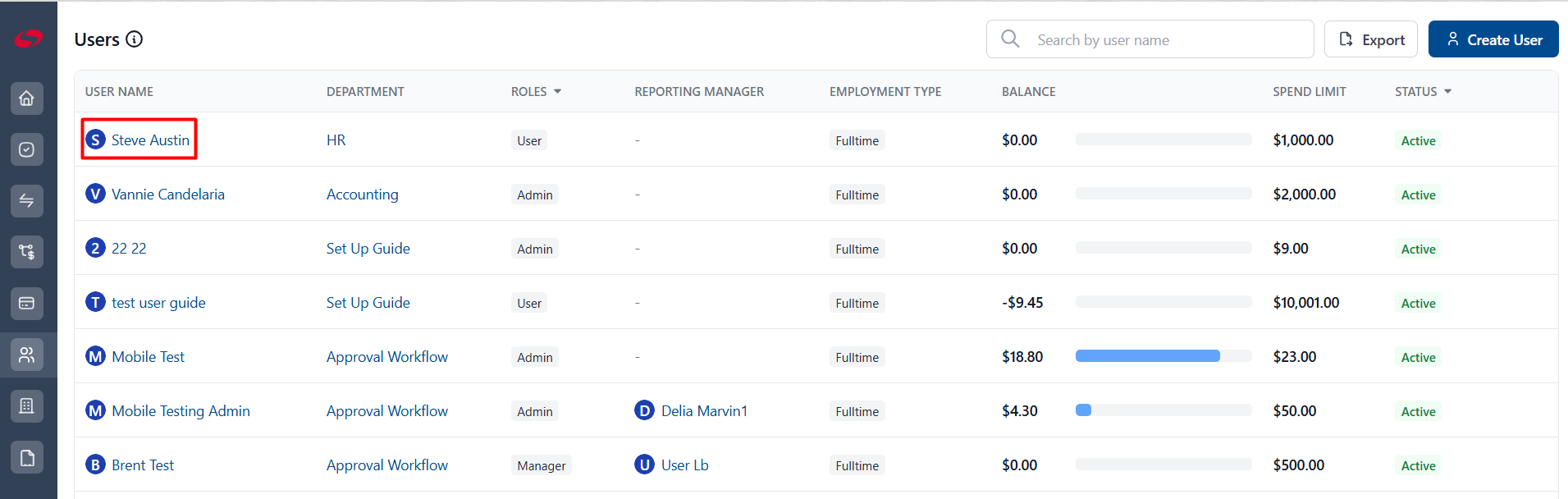Click the REPORTING MANAGER column header
Screen dimensions: 1568x499
699,92
